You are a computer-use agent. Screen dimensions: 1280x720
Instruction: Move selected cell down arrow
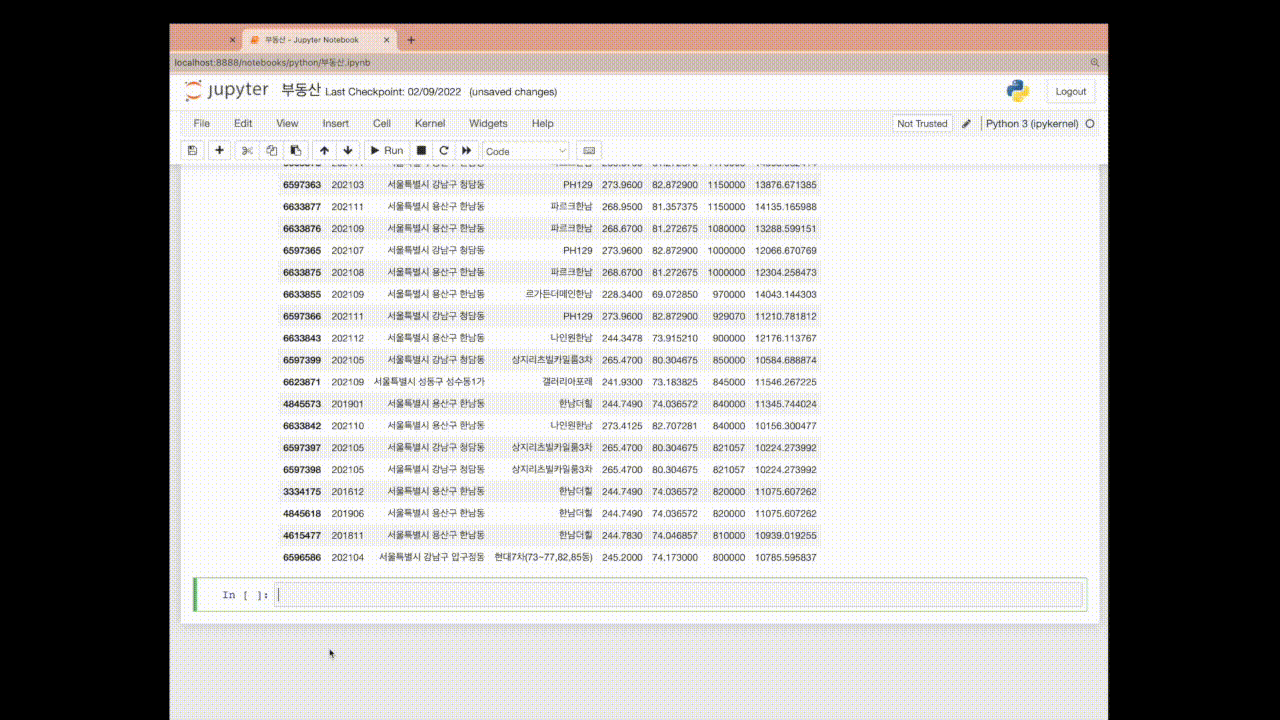coord(347,150)
